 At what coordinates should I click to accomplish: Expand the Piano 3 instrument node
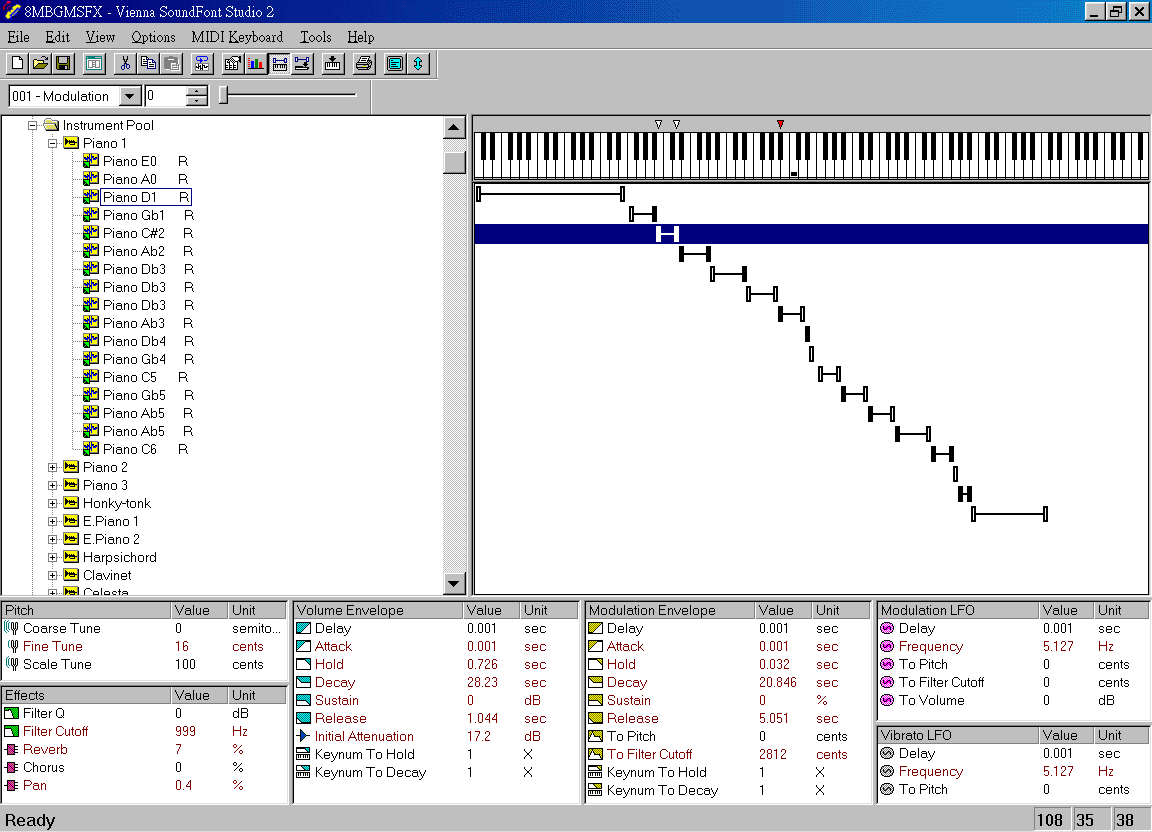[52, 485]
